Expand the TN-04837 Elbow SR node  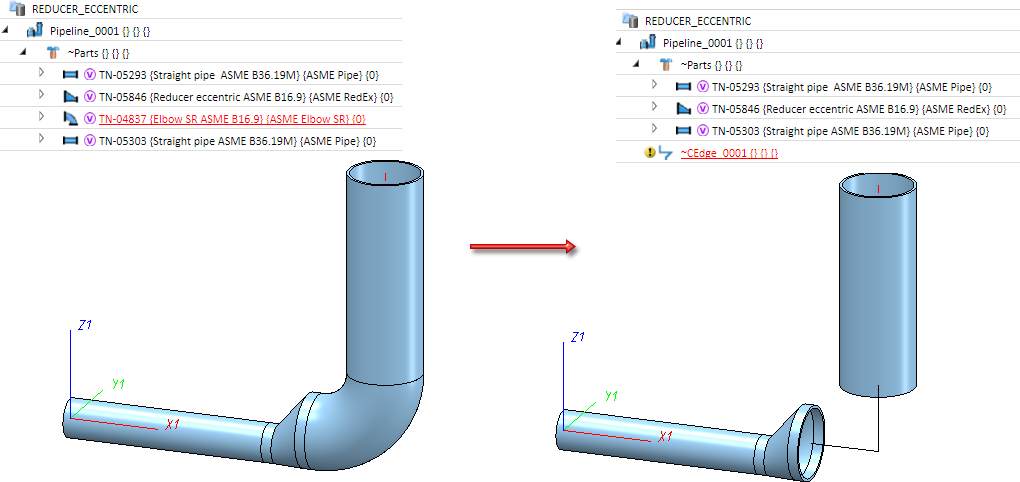pyautogui.click(x=41, y=116)
